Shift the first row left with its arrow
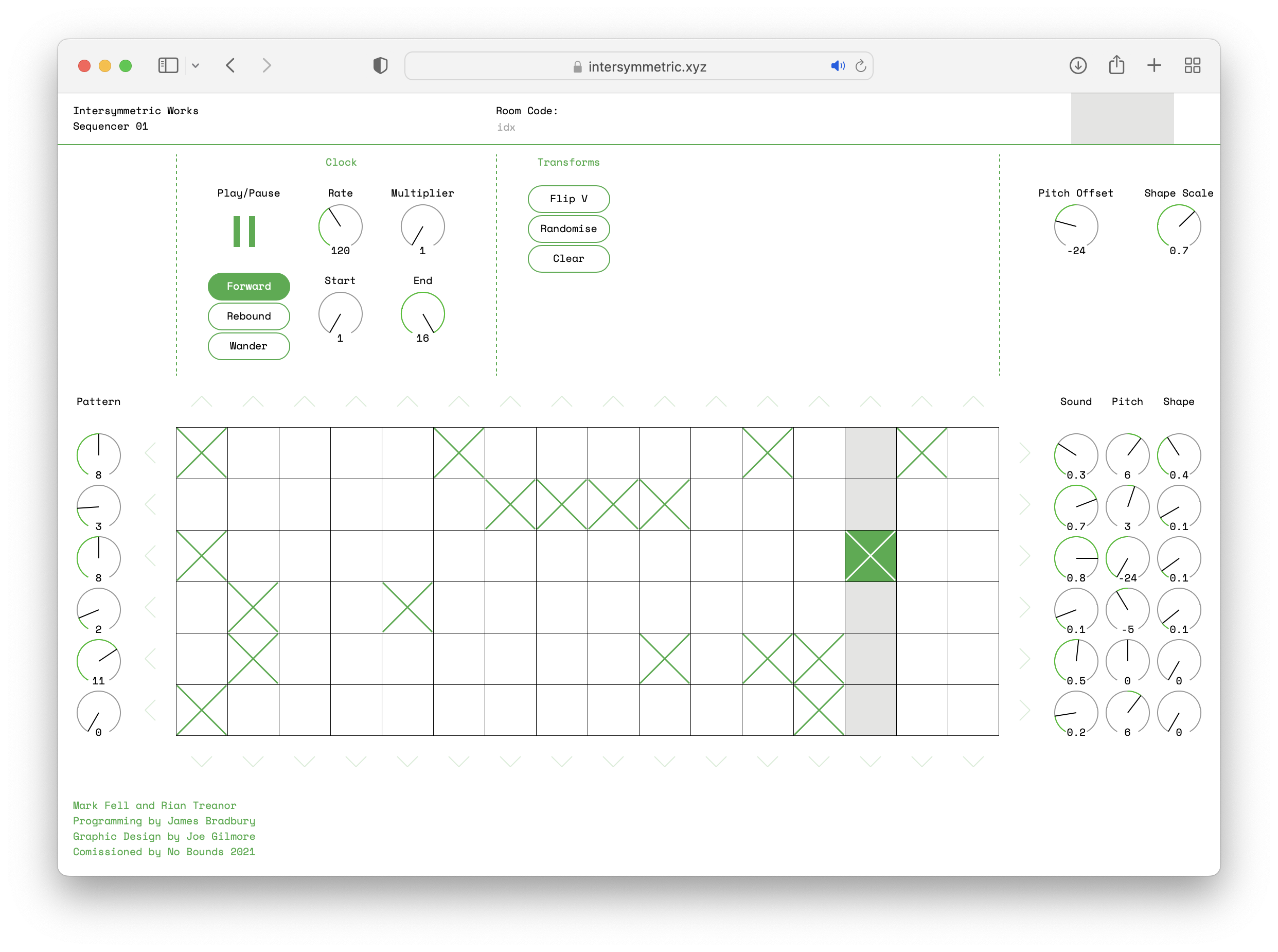 (x=151, y=453)
